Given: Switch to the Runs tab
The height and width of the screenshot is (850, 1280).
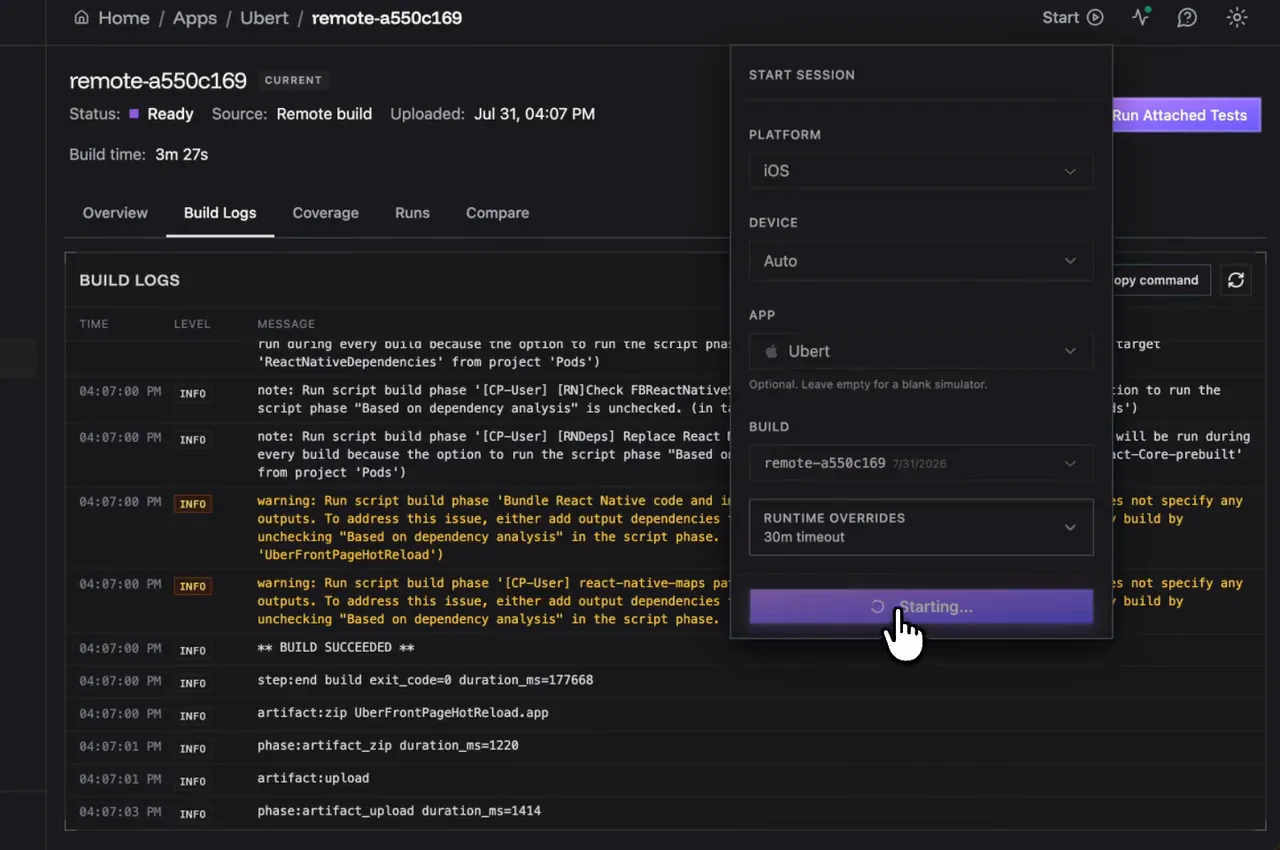Looking at the screenshot, I should click(x=412, y=213).
